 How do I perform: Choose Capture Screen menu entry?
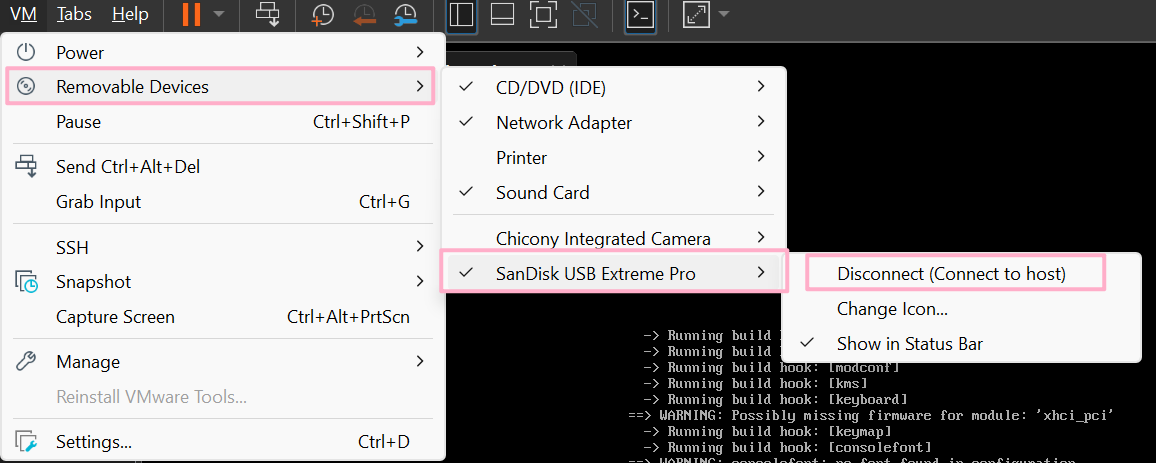tap(115, 317)
